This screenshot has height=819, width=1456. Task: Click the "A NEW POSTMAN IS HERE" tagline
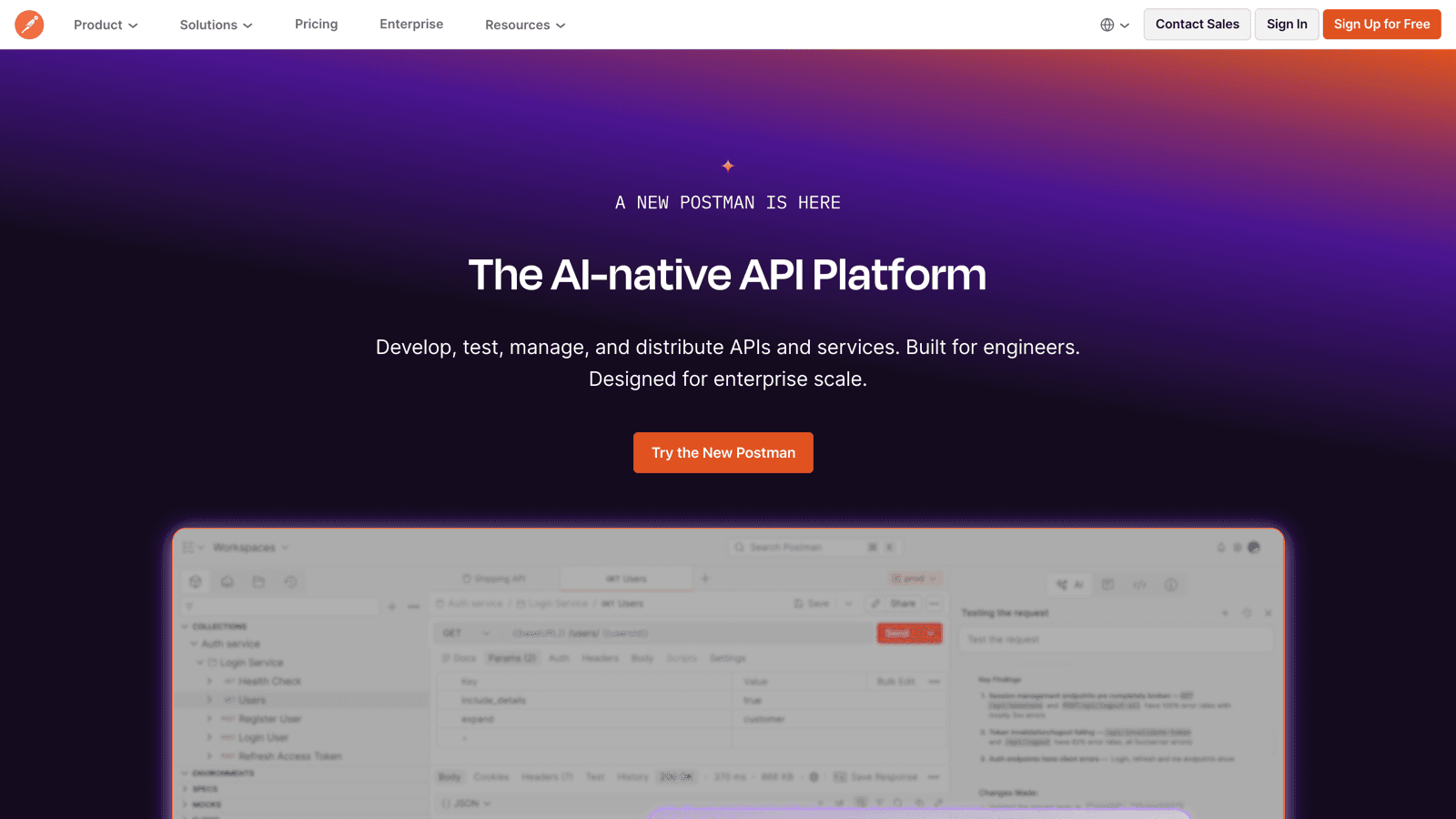(x=728, y=203)
